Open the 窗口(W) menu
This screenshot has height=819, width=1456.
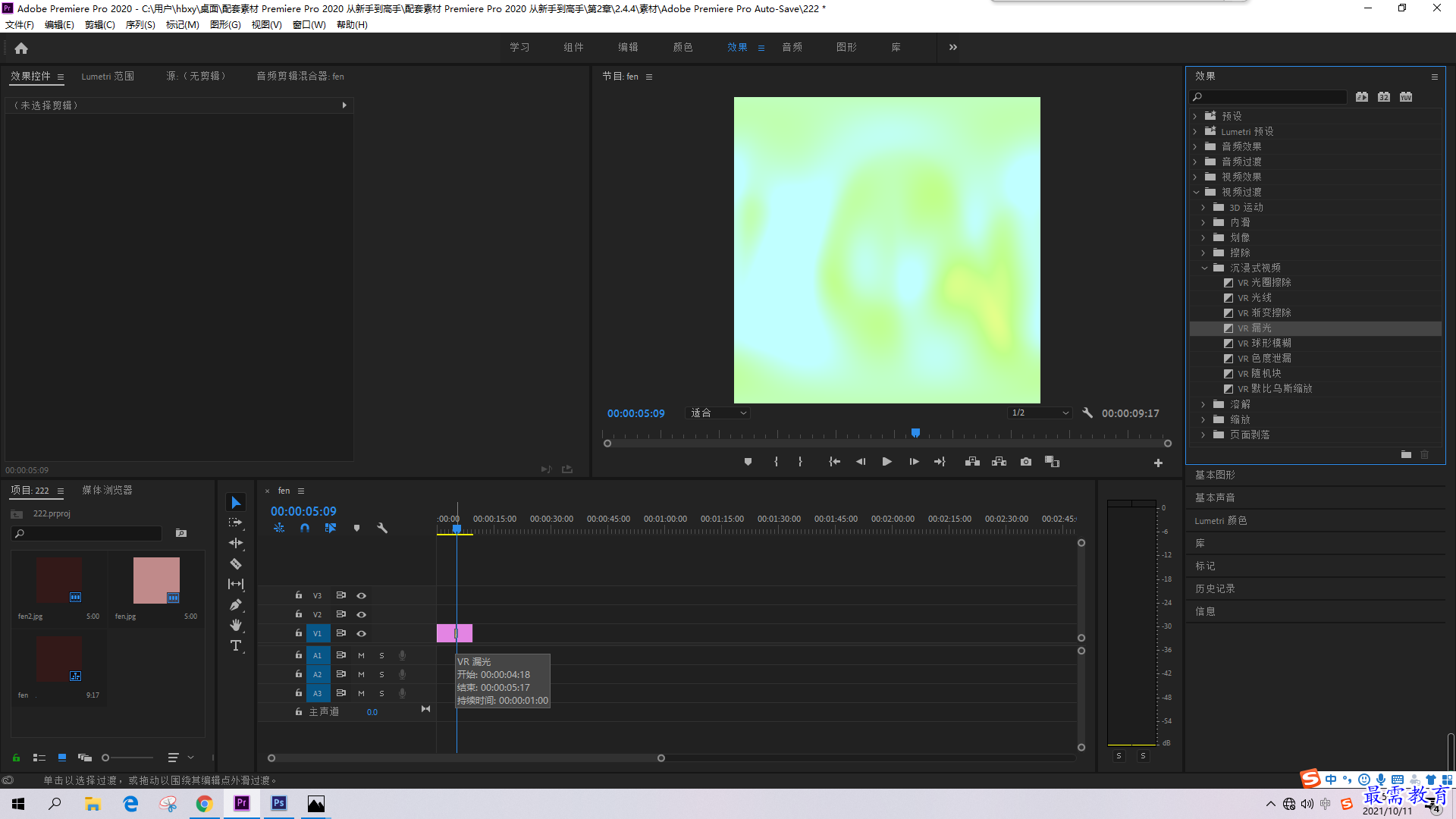pos(309,25)
